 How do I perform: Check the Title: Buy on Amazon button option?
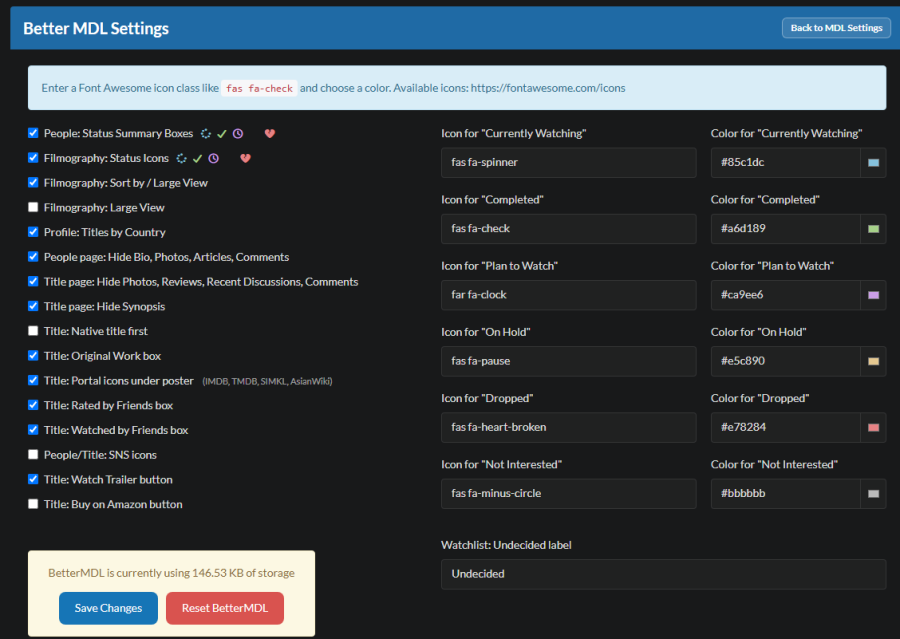pyautogui.click(x=33, y=504)
